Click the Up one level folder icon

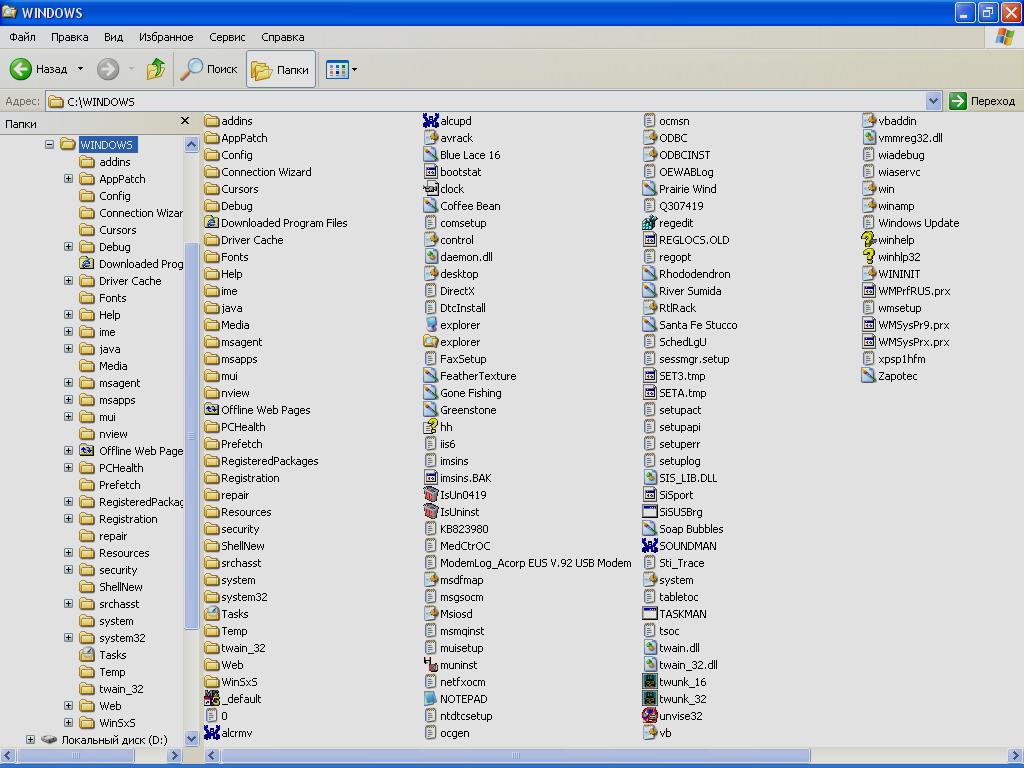(x=156, y=69)
